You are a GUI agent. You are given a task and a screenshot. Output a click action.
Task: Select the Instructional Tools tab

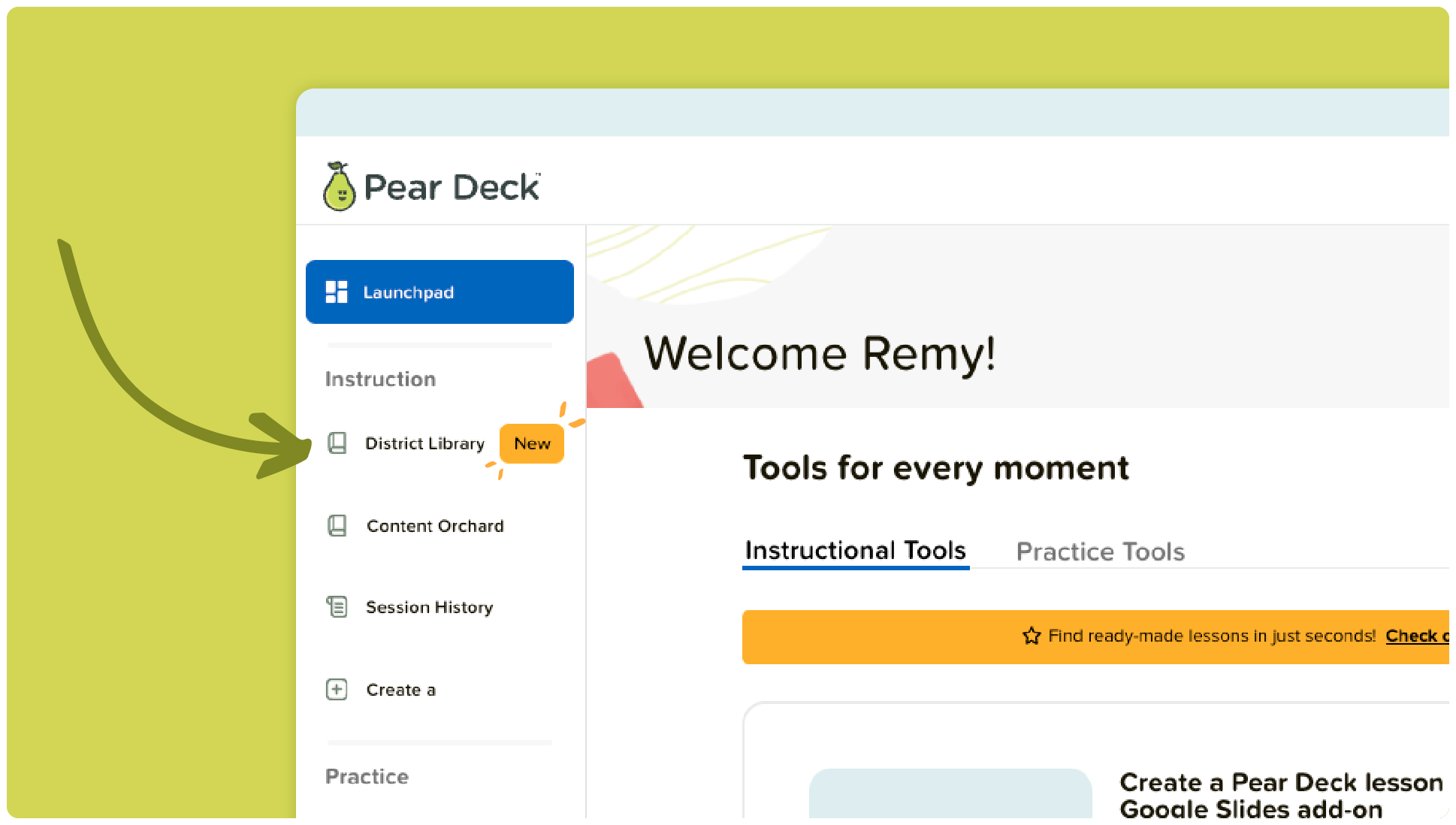click(x=855, y=551)
